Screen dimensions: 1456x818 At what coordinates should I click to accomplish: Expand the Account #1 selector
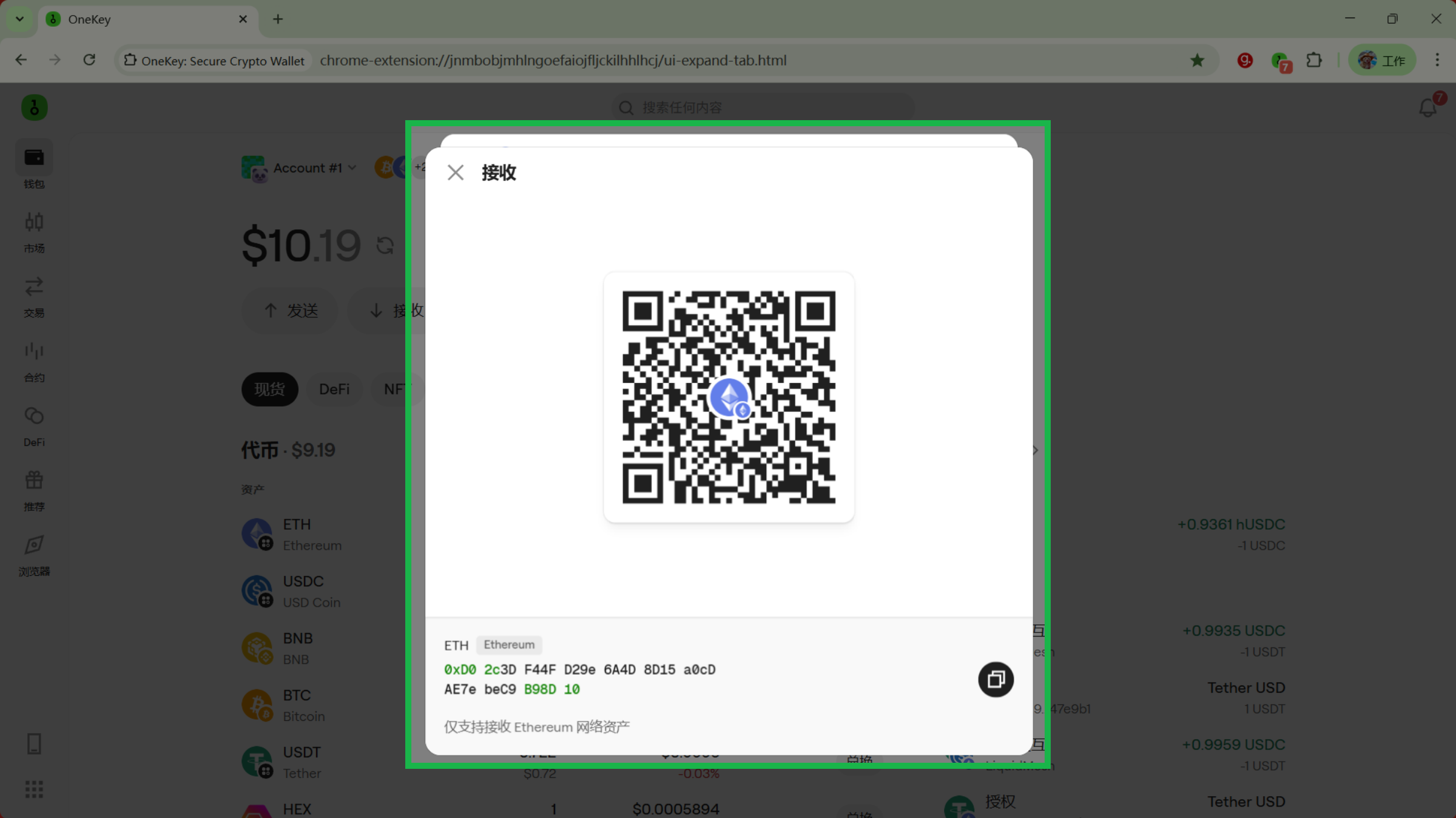pyautogui.click(x=299, y=168)
